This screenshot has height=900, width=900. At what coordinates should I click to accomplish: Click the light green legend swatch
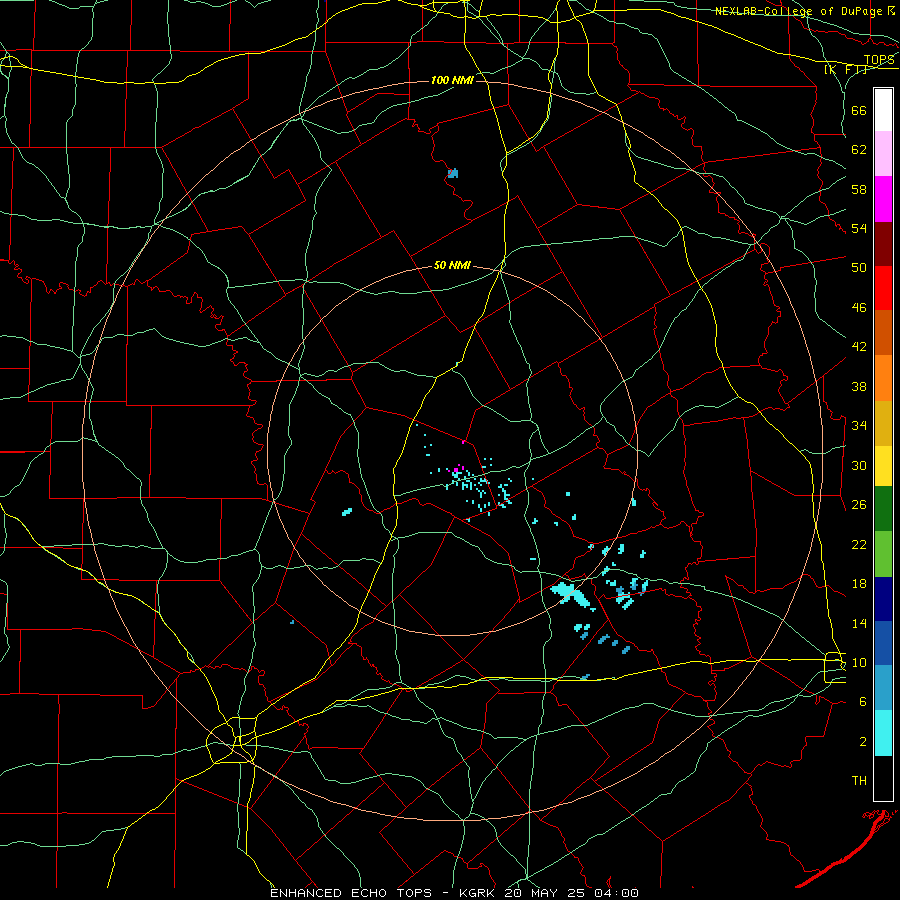(883, 554)
